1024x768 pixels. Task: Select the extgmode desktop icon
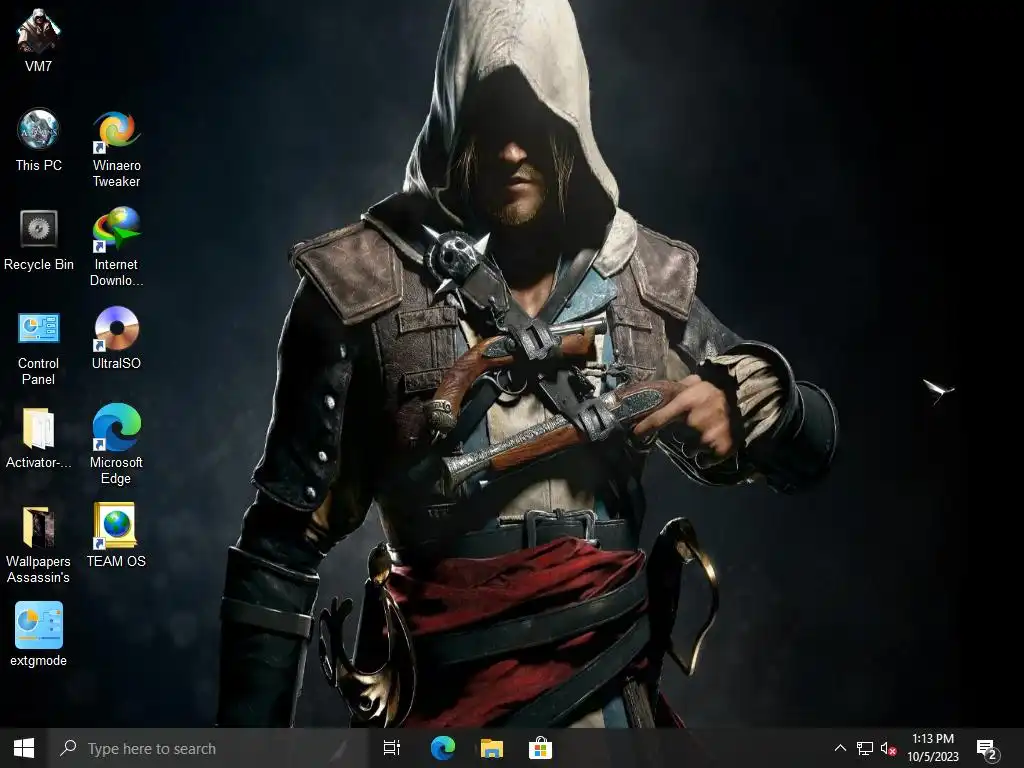(x=39, y=634)
